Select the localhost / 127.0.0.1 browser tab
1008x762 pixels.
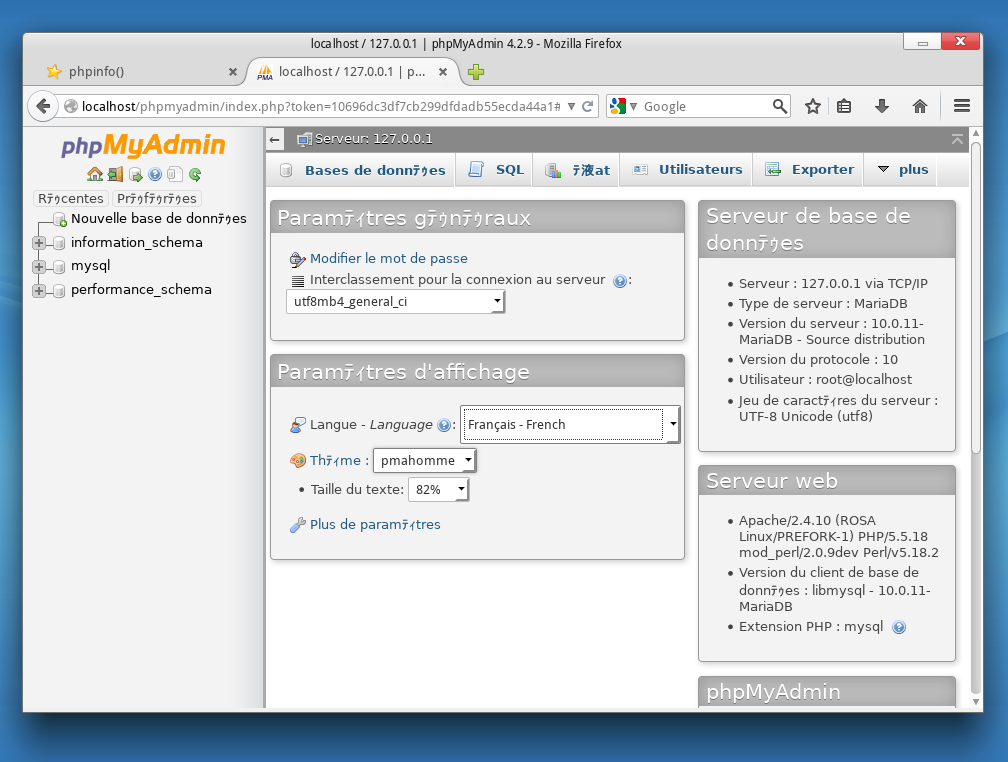[x=352, y=71]
